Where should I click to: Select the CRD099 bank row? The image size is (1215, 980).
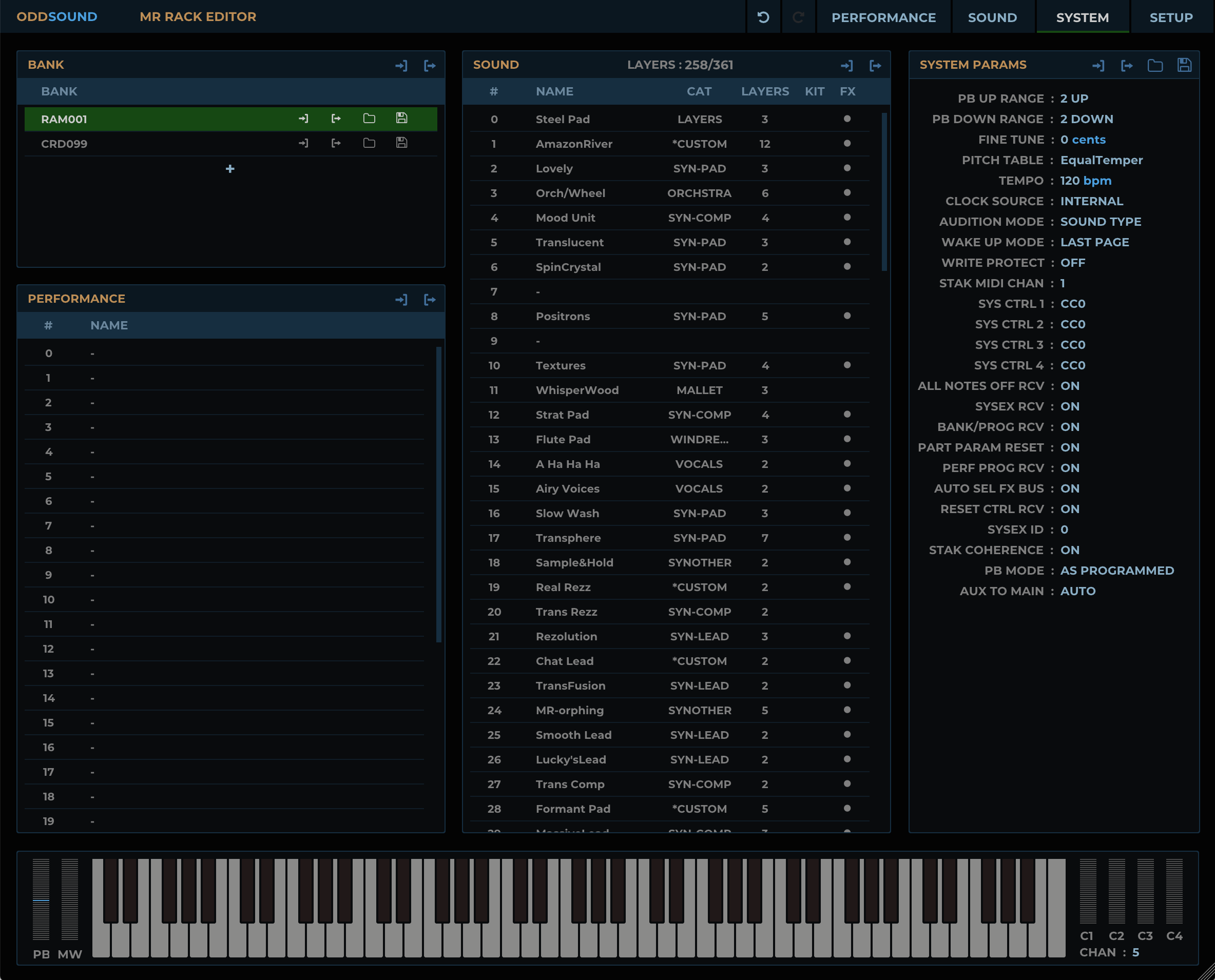tap(230, 143)
